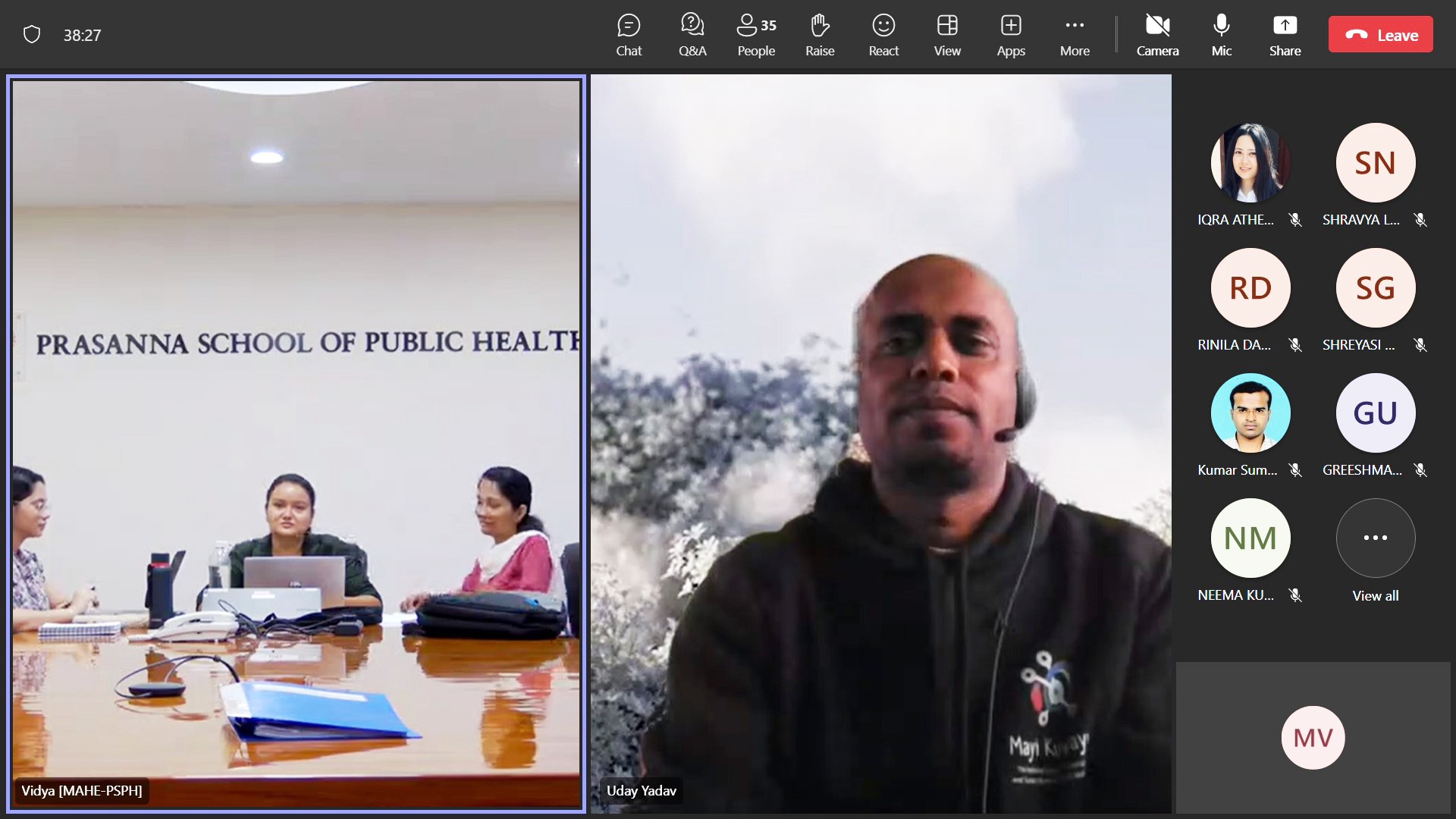Select IQRA ATHE participant avatar
This screenshot has width=1456, height=819.
[1250, 163]
